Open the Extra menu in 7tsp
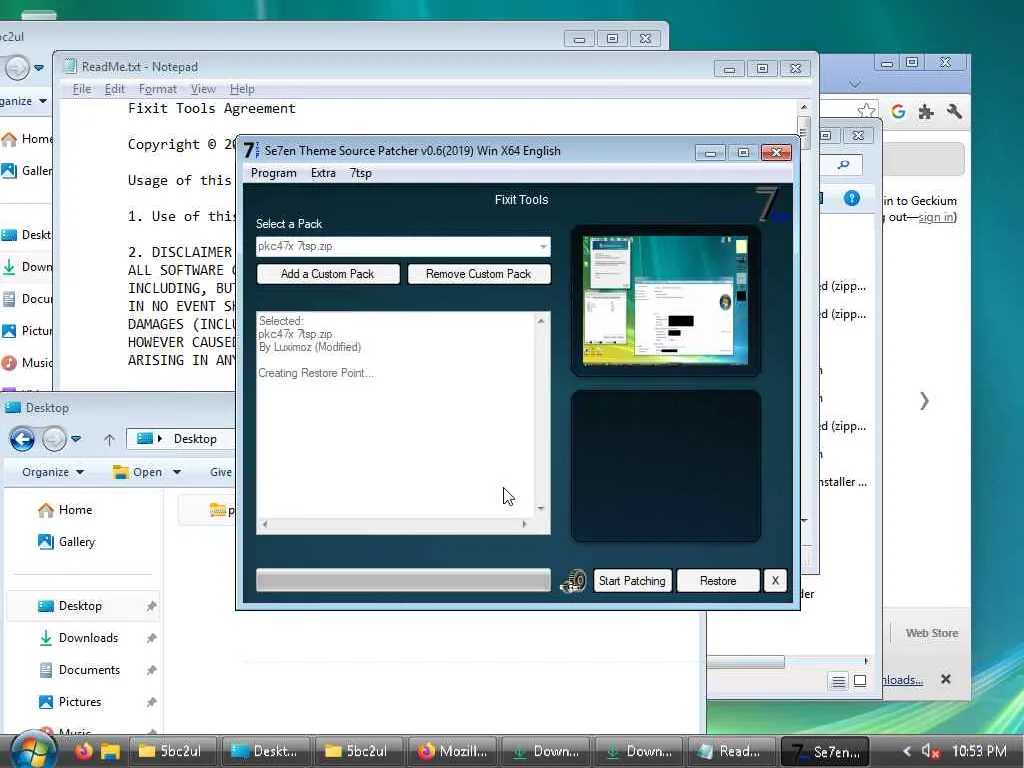This screenshot has height=768, width=1024. (323, 173)
